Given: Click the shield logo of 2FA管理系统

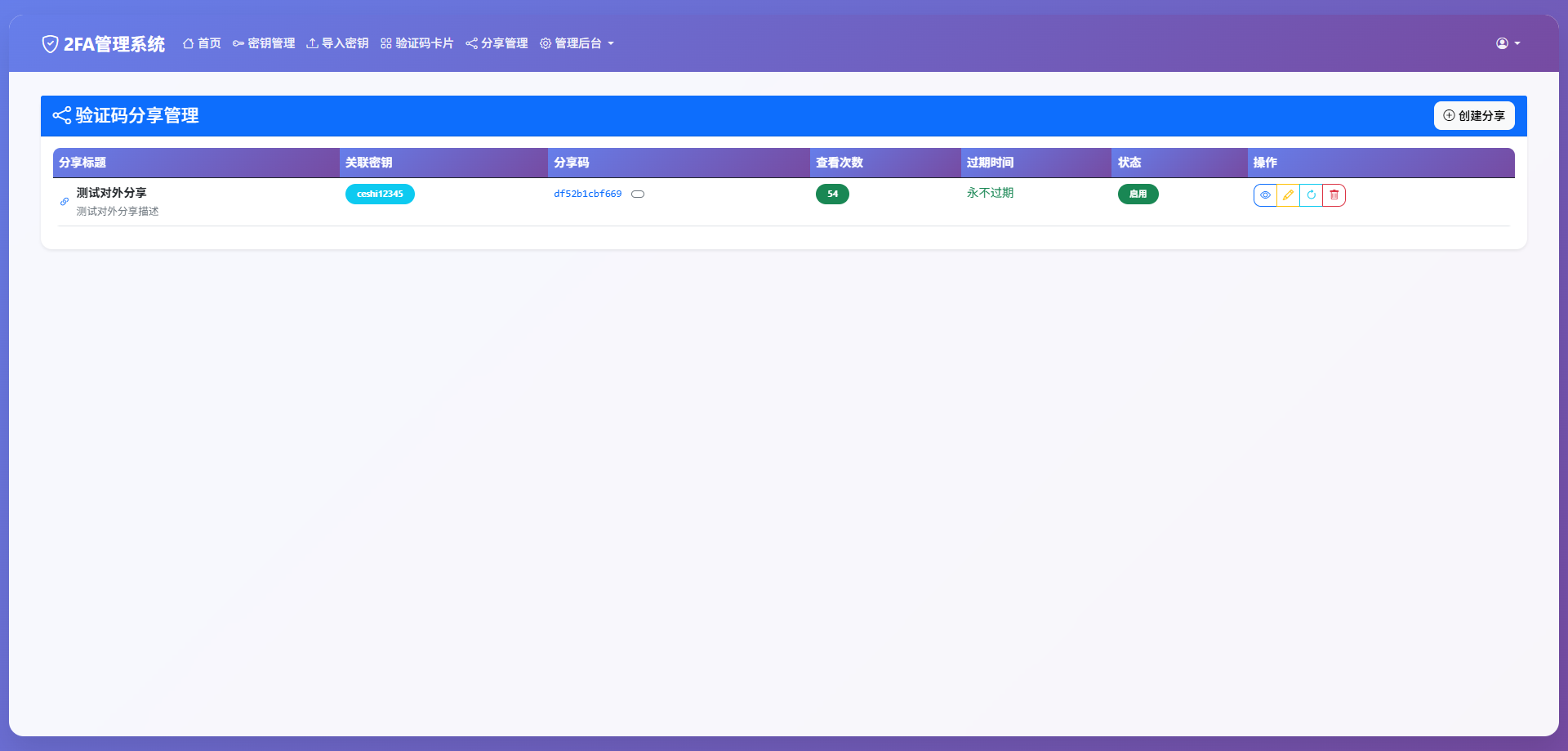Looking at the screenshot, I should point(50,43).
